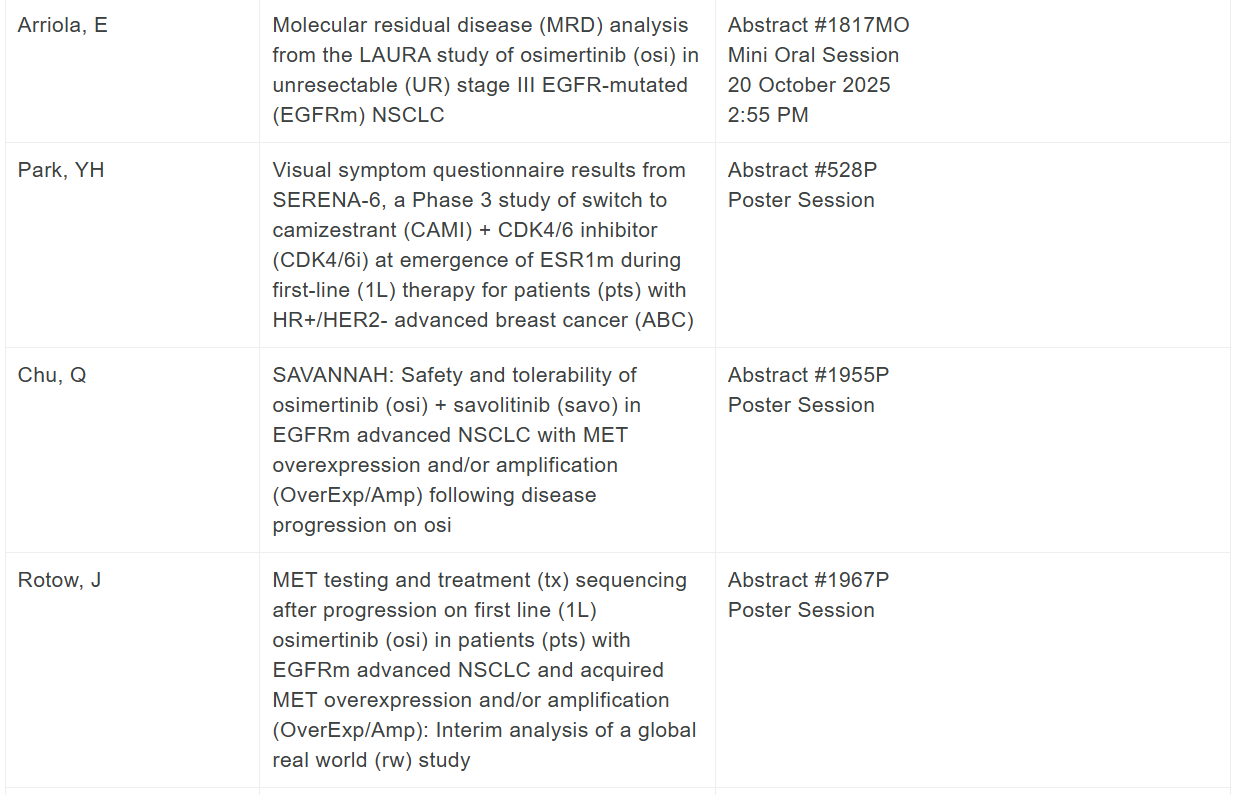Click author name Chu, Q
This screenshot has width=1236, height=795.
pyautogui.click(x=52, y=375)
